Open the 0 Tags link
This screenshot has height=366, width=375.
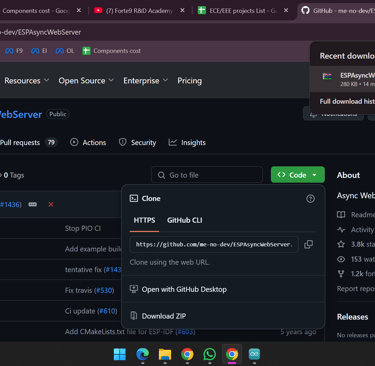(12, 175)
